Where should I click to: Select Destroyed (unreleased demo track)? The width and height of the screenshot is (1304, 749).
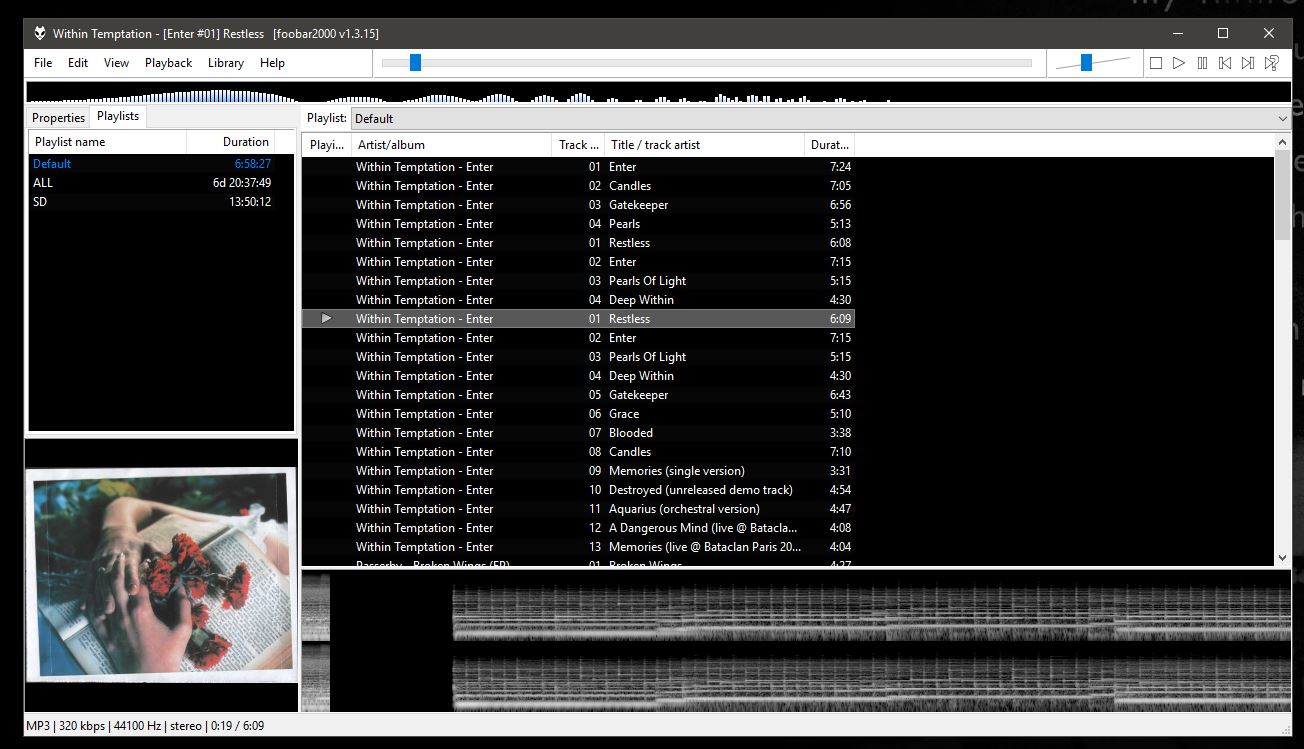coord(578,490)
